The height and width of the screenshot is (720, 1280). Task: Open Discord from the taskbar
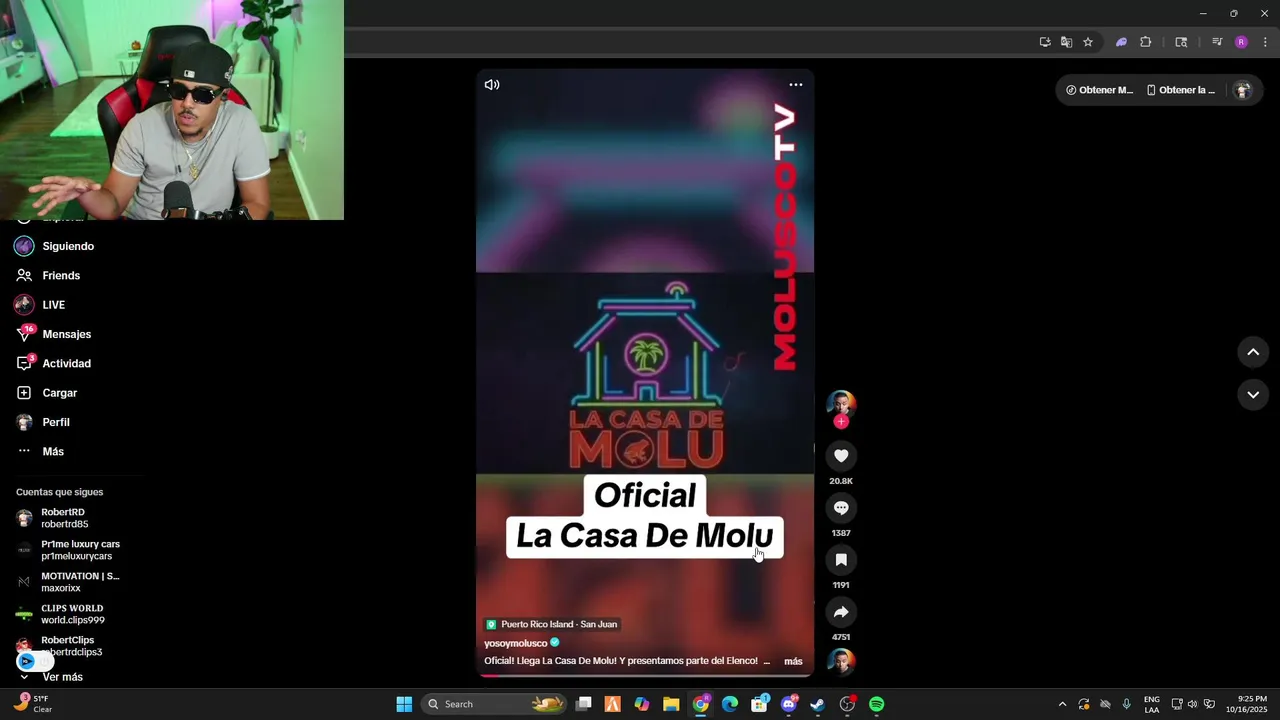click(x=789, y=704)
